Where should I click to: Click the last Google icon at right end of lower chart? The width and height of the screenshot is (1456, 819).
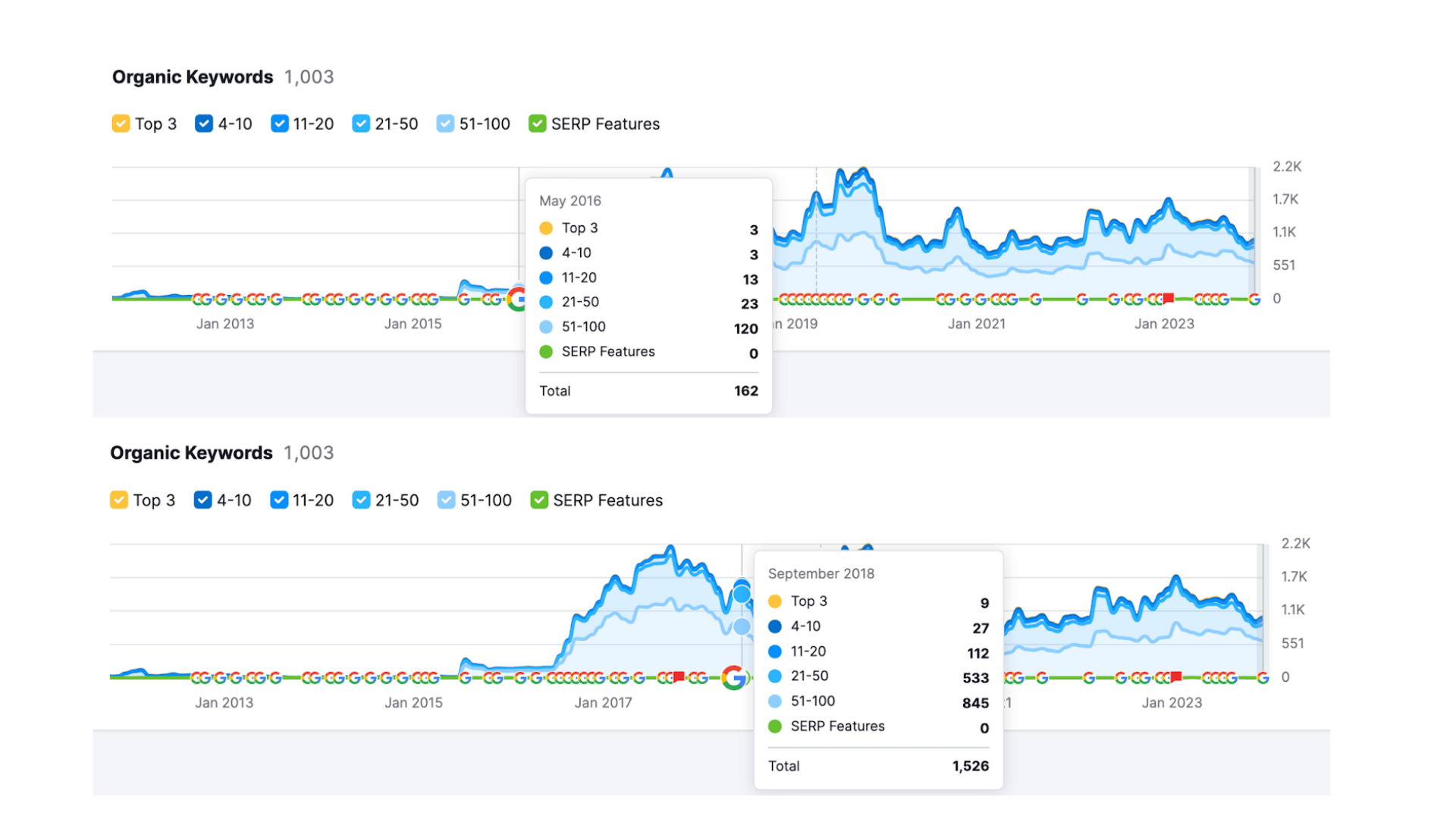coord(1263,678)
